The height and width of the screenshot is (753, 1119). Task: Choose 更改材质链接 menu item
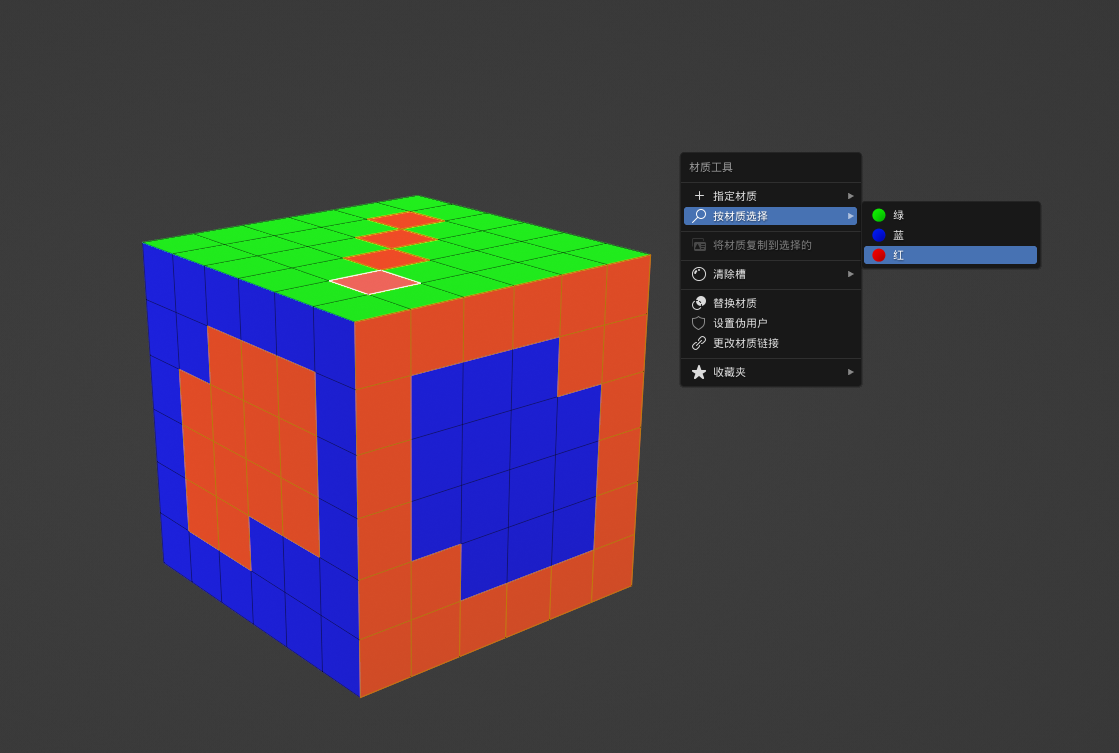pos(771,343)
